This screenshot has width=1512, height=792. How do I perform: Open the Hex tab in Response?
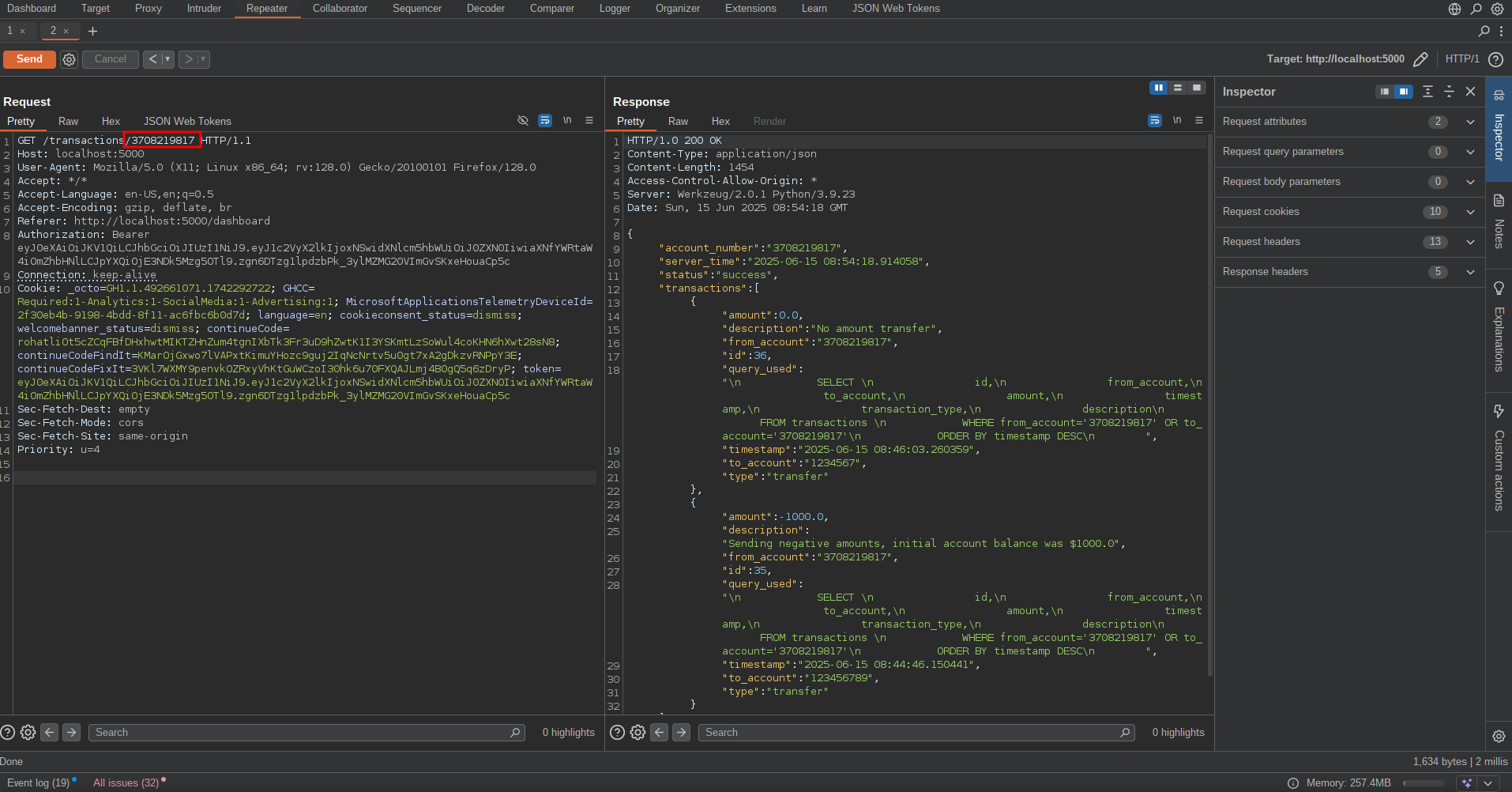720,121
